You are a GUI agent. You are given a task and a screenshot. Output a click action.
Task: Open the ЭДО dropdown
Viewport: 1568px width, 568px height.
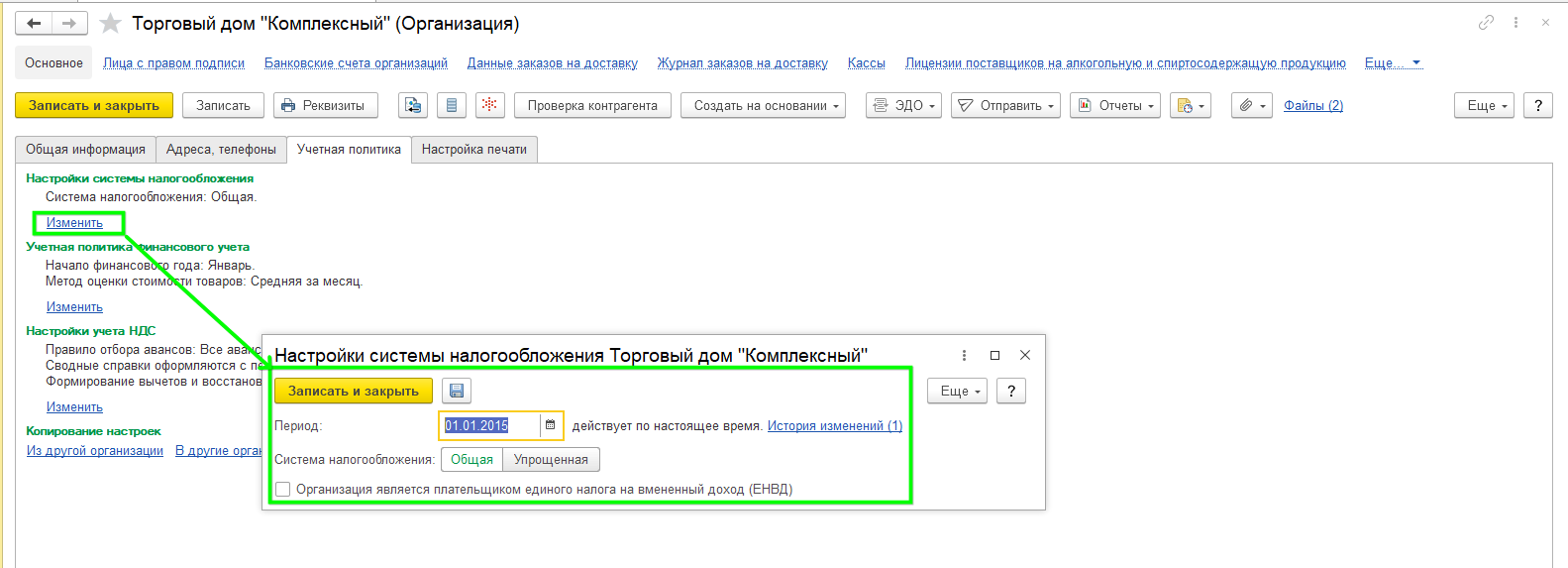(x=903, y=105)
